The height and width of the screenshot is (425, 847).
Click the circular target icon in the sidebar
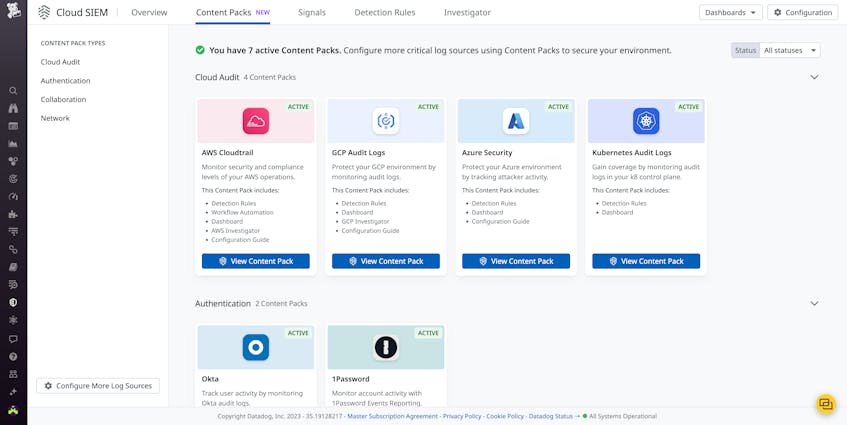click(13, 179)
